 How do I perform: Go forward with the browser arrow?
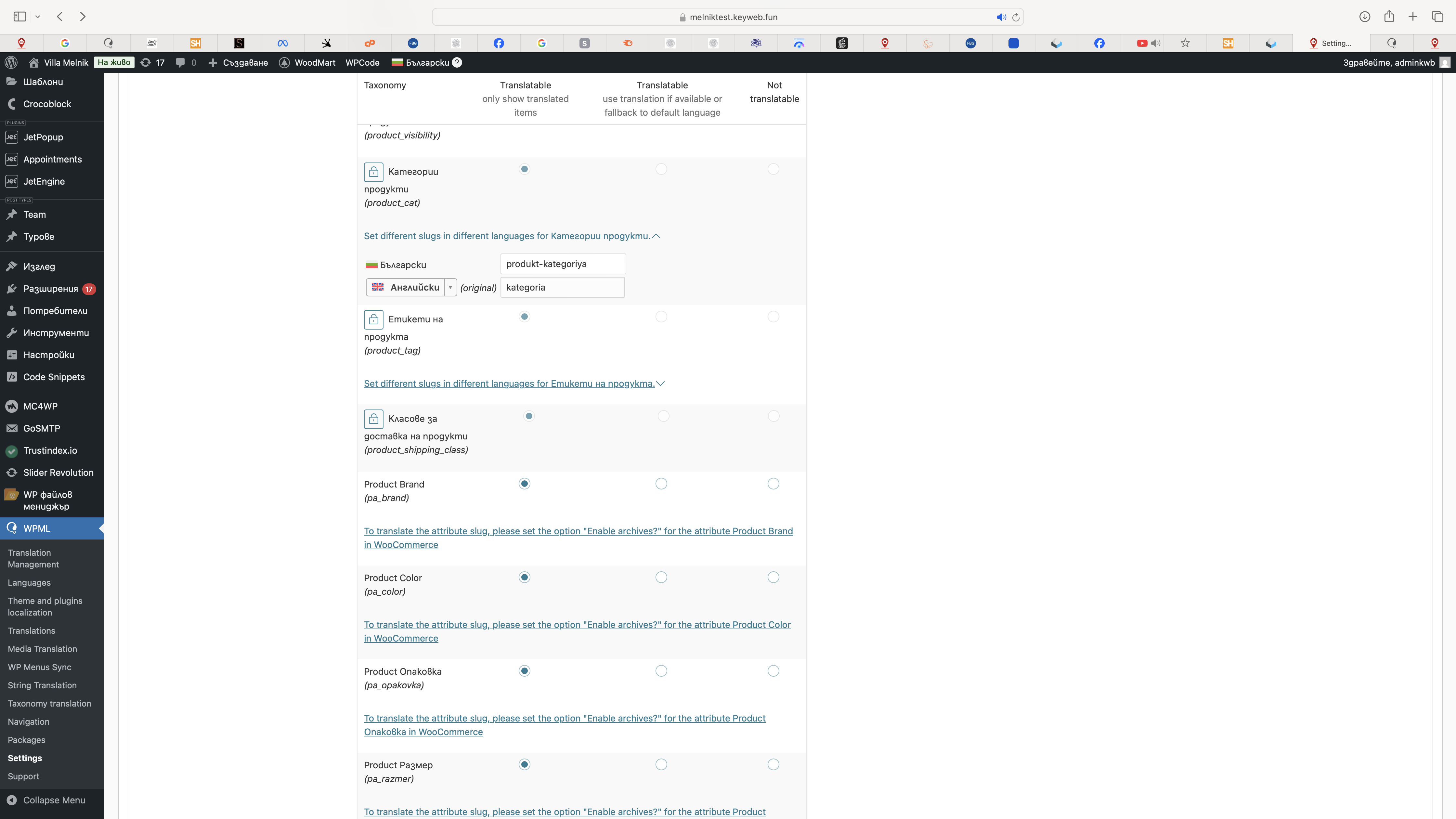tap(83, 17)
